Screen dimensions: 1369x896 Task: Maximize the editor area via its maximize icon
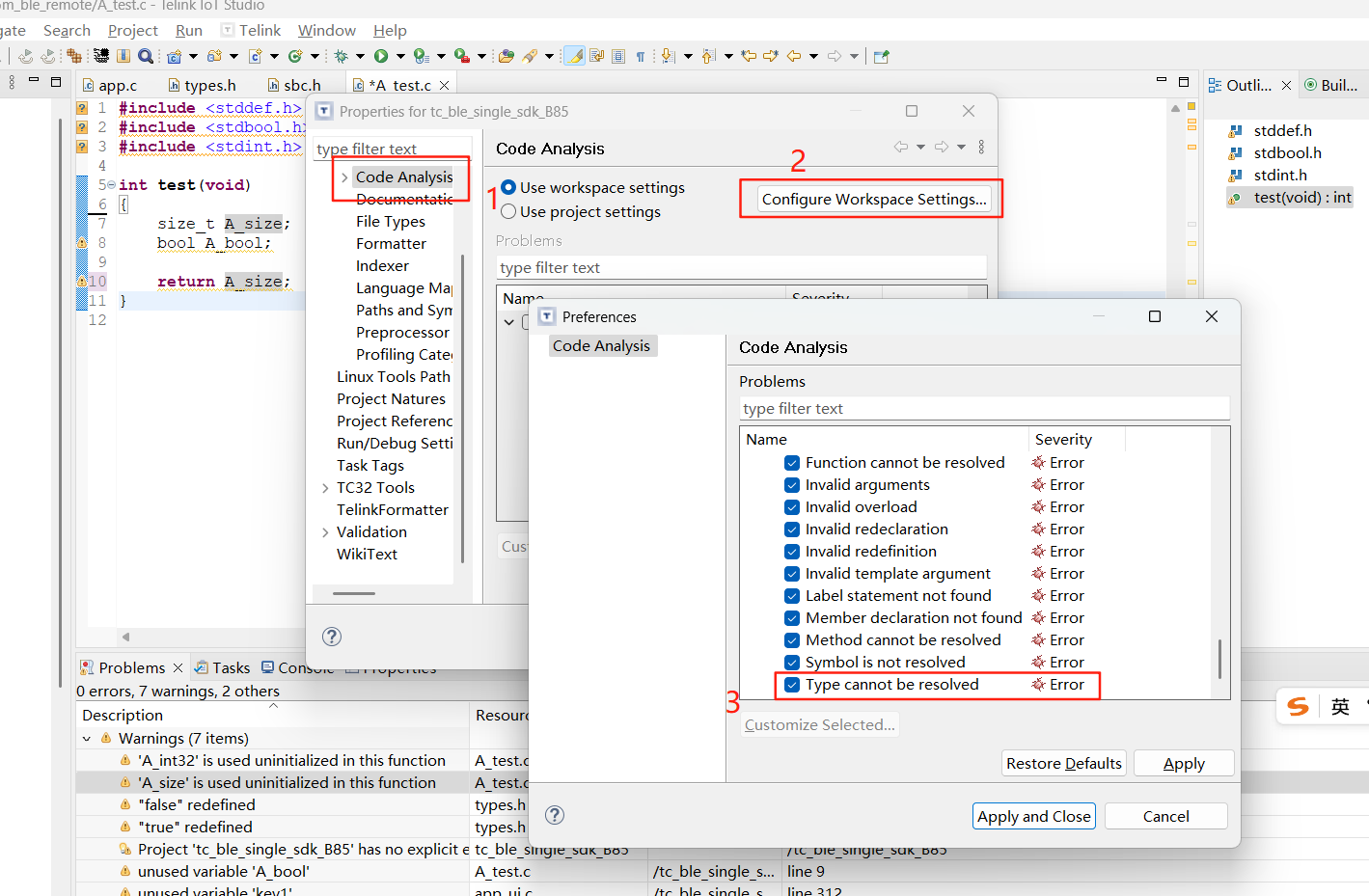[1184, 82]
